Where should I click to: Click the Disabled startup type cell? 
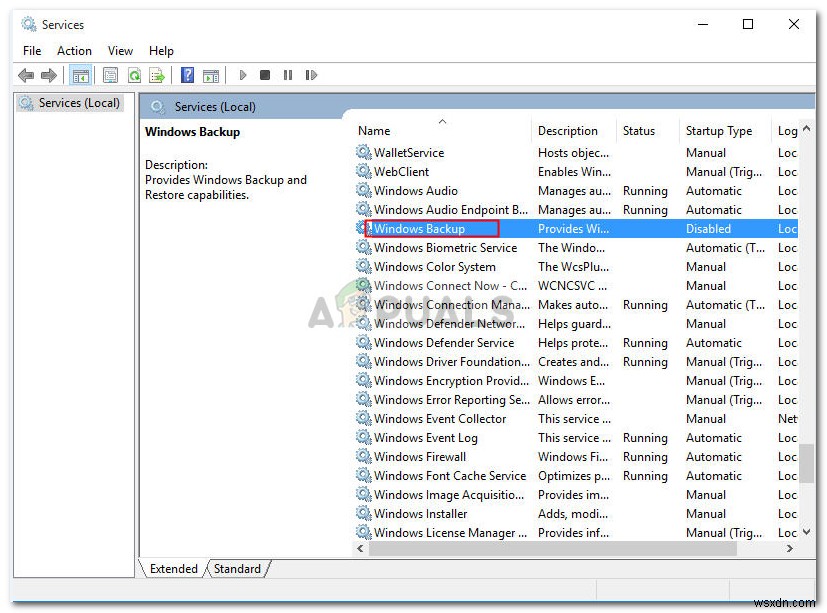click(708, 228)
